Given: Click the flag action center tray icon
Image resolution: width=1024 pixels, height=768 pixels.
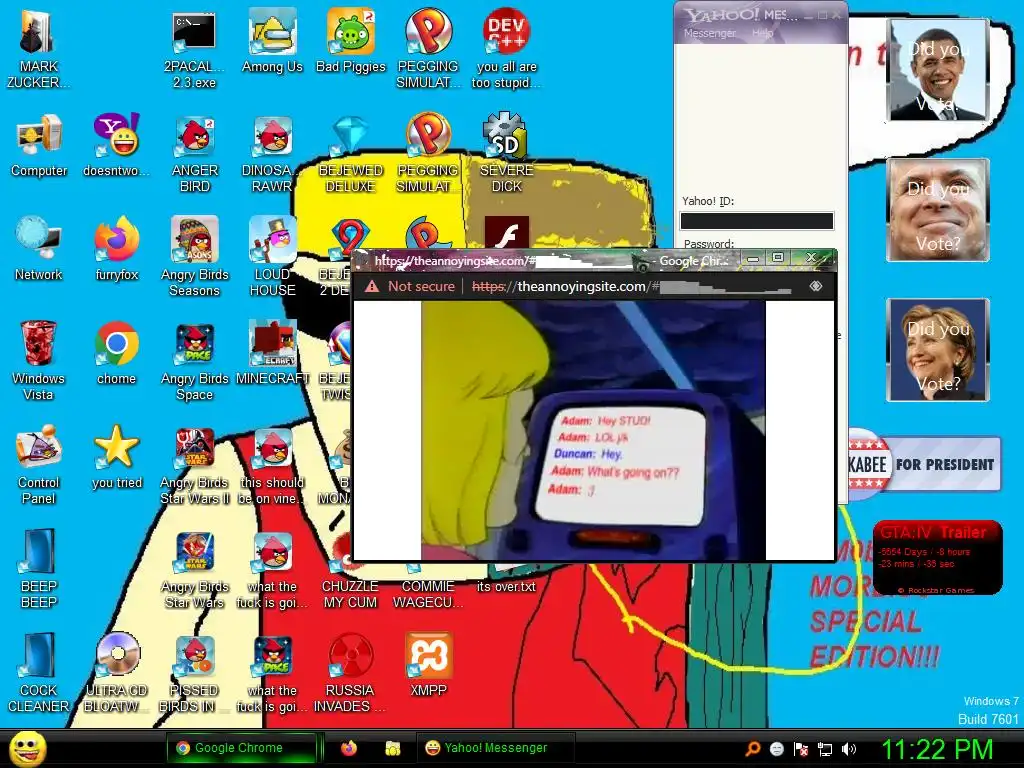Looking at the screenshot, I should pos(801,749).
